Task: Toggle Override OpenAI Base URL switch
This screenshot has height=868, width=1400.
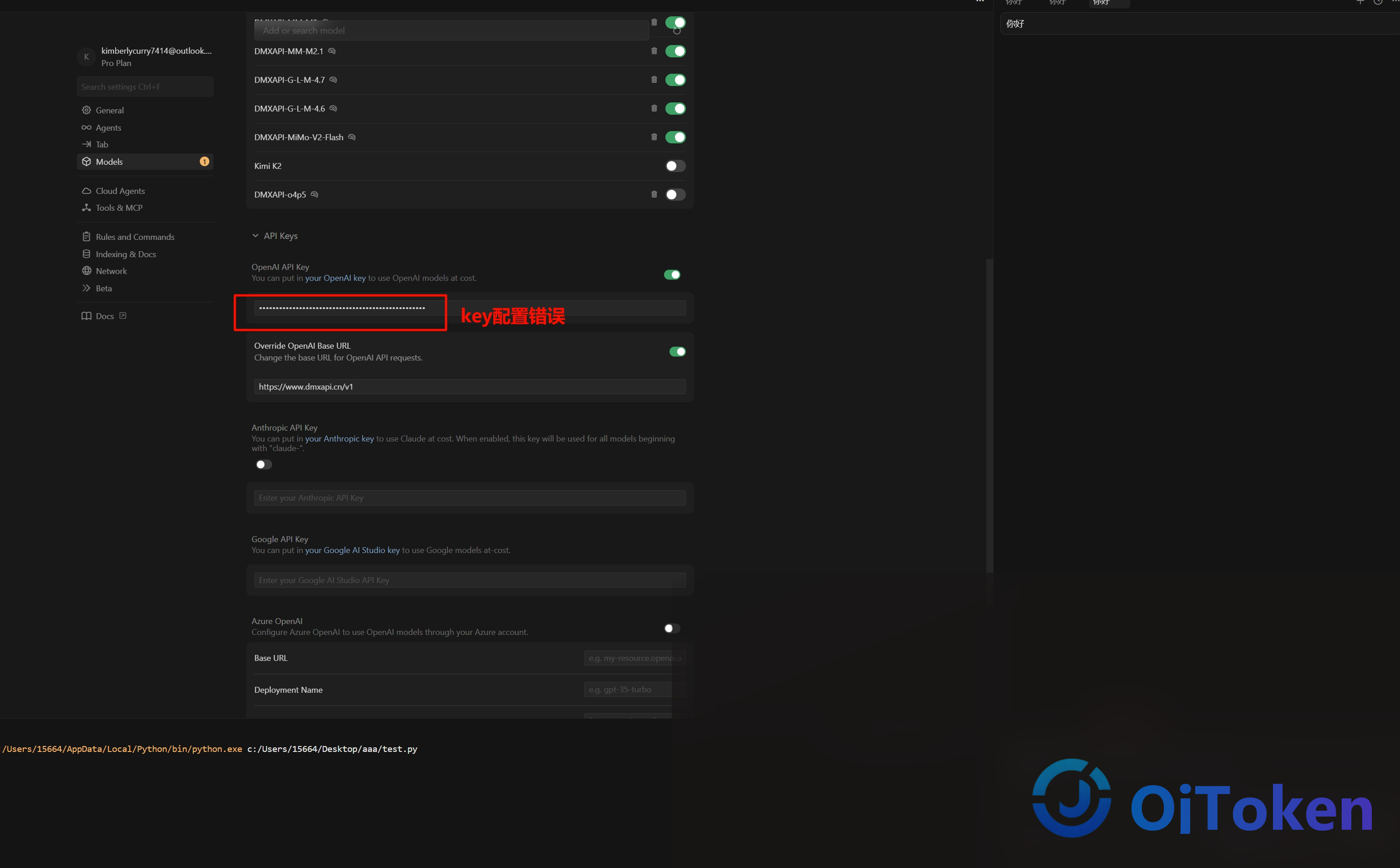Action: click(x=677, y=351)
